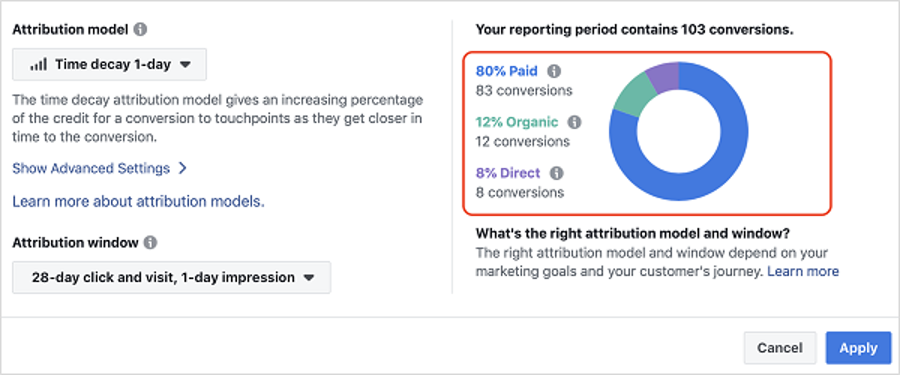Click the 80% Paid label
Image resolution: width=900 pixels, height=376 pixels.
point(507,71)
